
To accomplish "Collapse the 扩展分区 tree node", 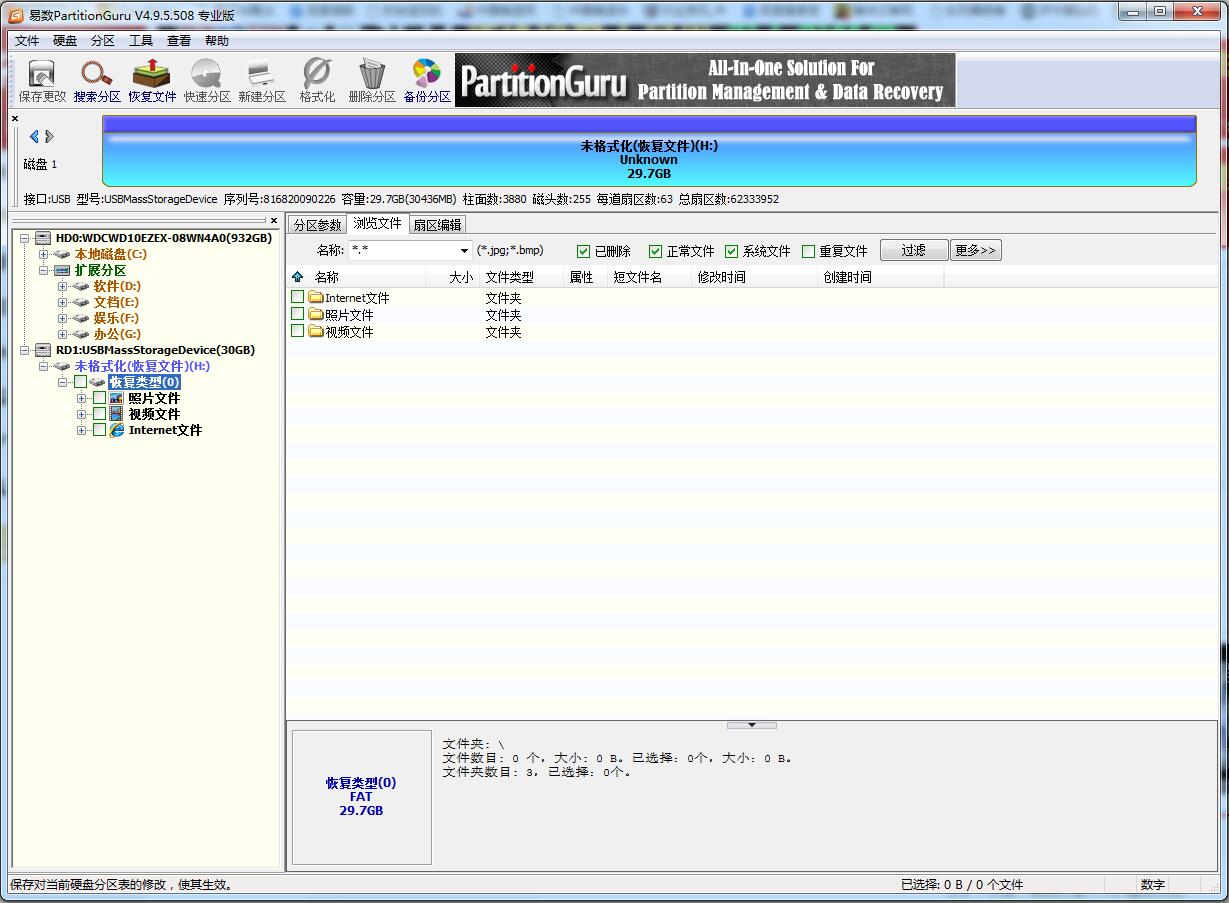I will point(44,270).
